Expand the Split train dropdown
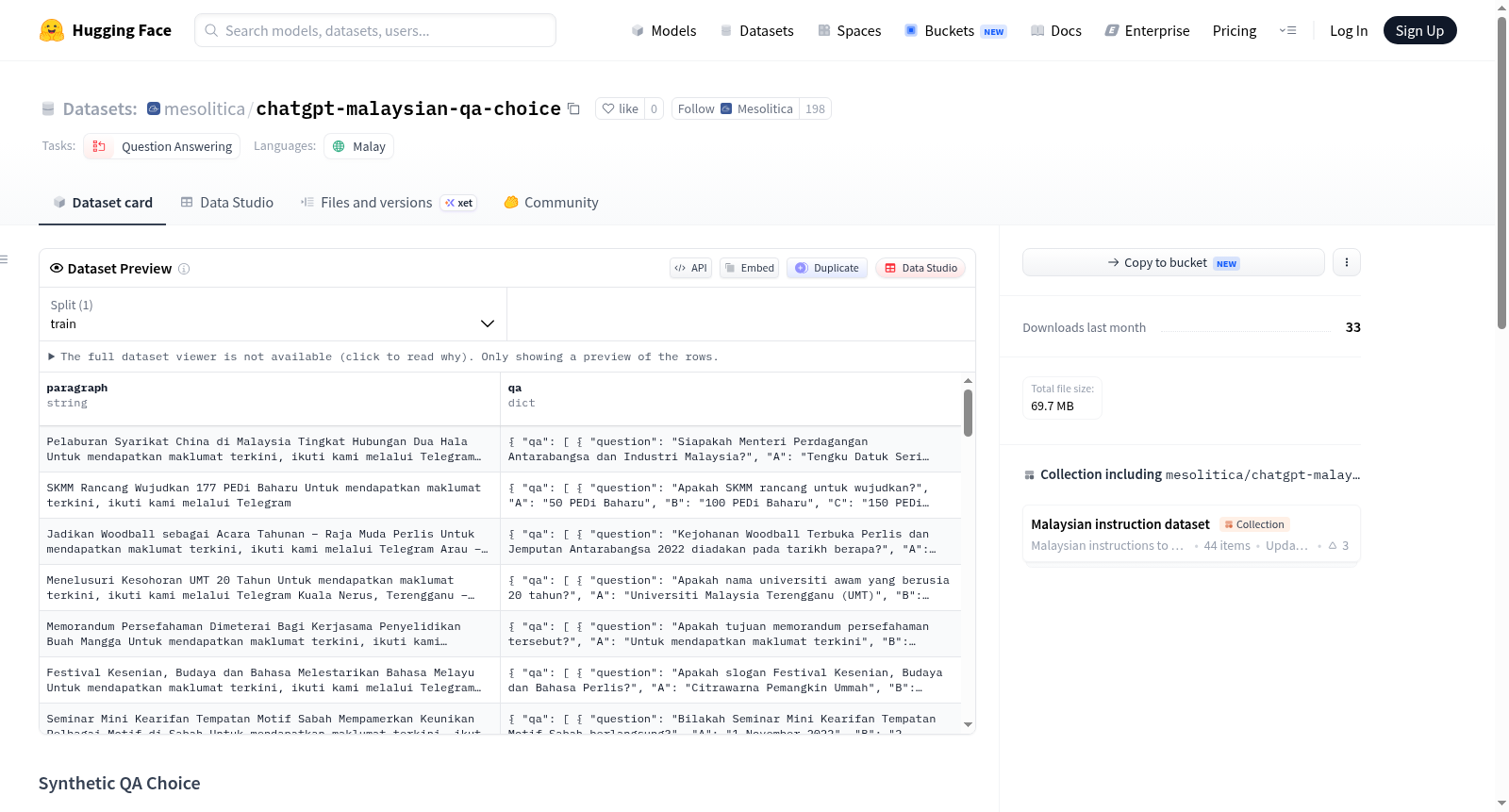This screenshot has height=812, width=1509. [273, 314]
